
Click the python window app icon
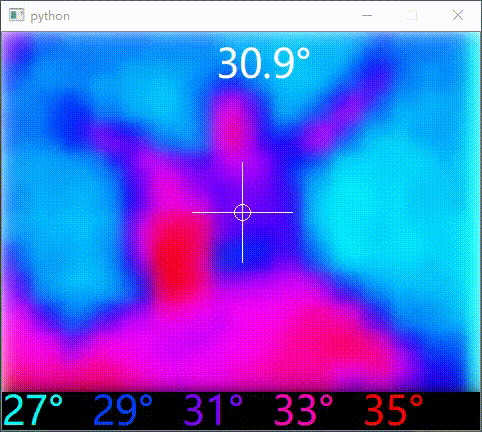tap(16, 15)
